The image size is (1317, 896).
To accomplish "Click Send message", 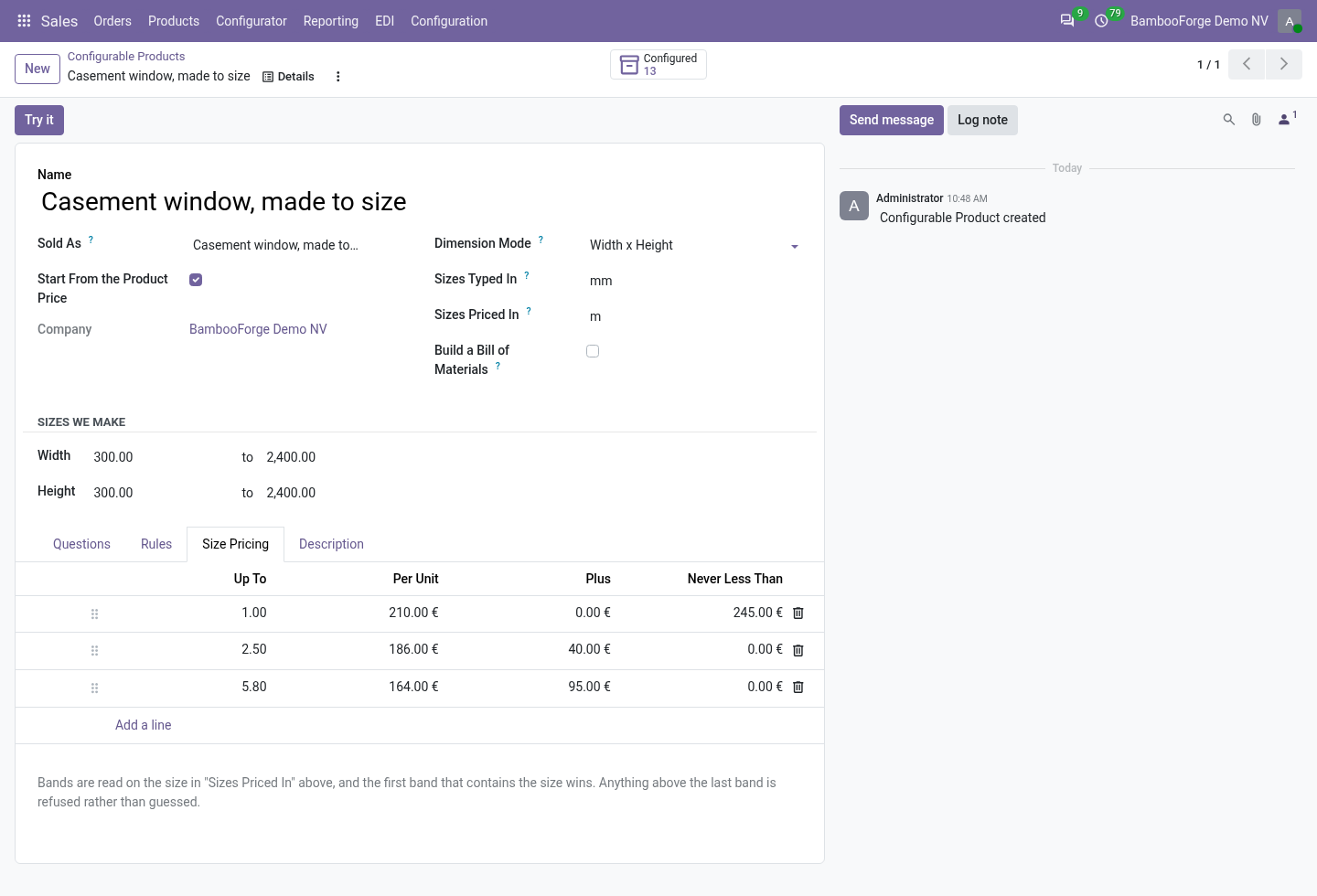I will [x=892, y=120].
